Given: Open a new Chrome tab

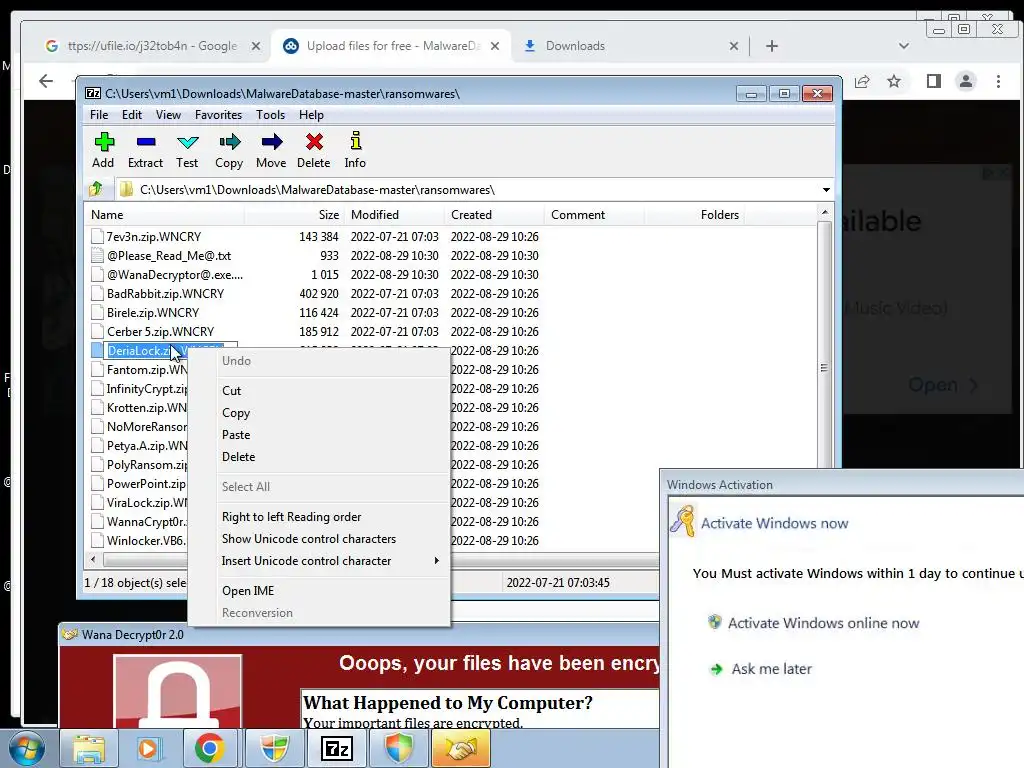Looking at the screenshot, I should [x=772, y=46].
